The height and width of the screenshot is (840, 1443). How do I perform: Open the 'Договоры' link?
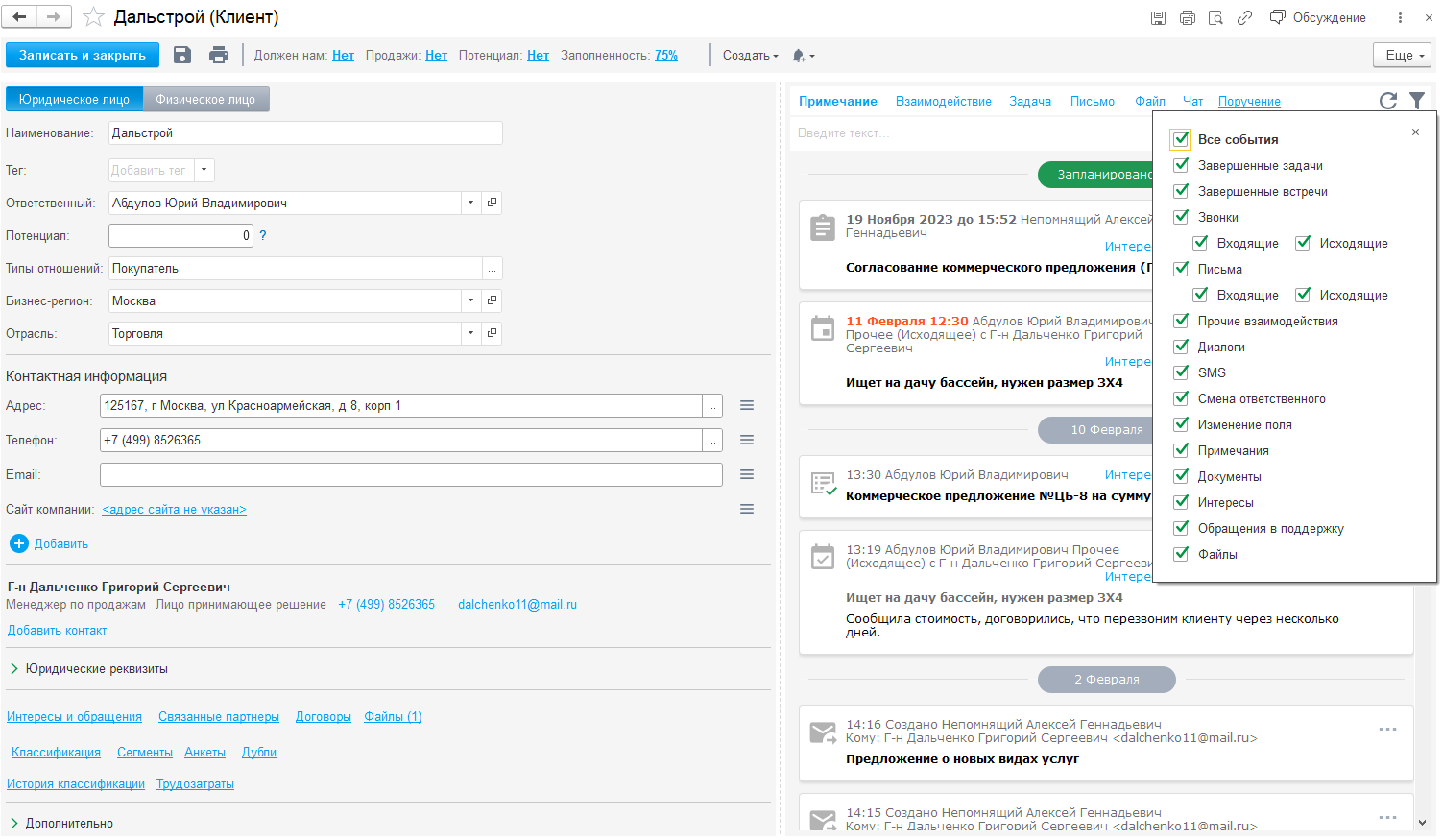(323, 717)
